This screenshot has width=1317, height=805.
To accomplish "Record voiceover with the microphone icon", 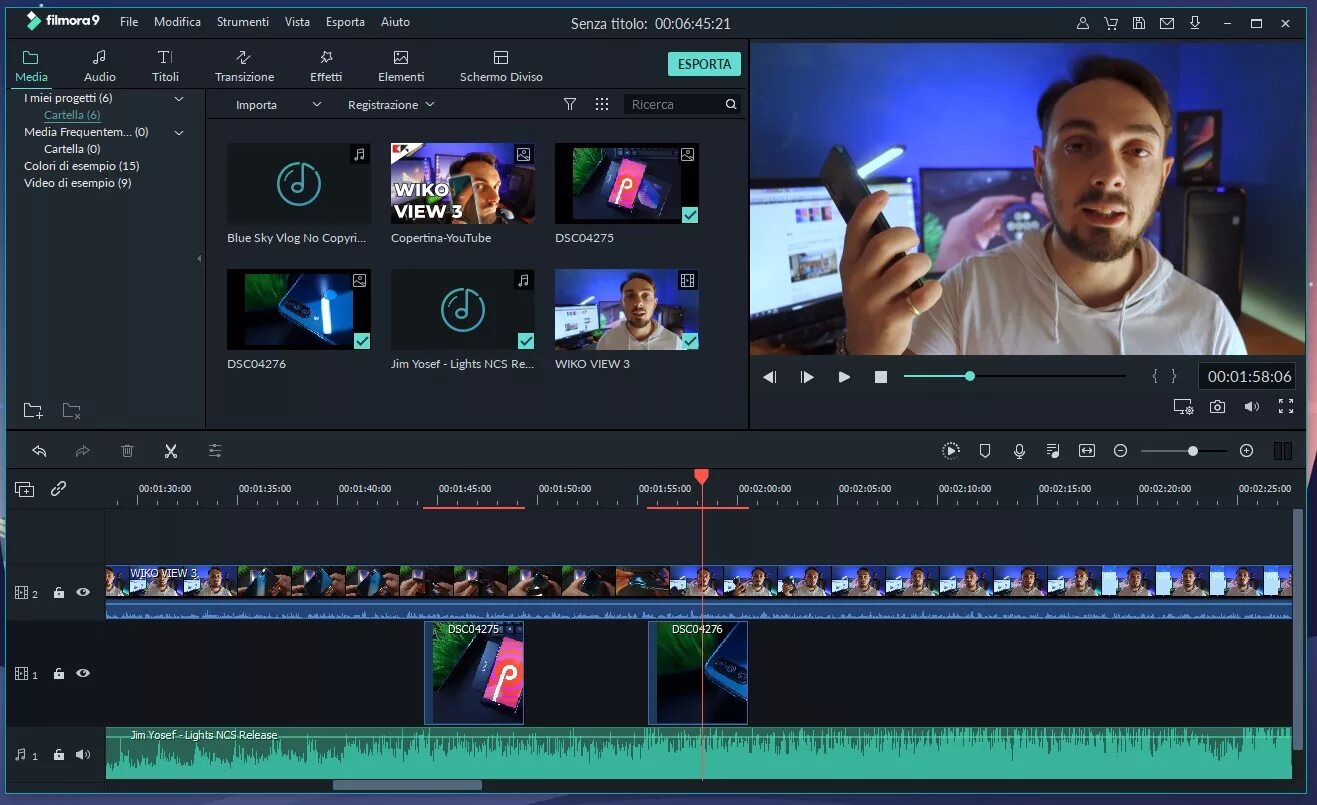I will coord(1019,451).
